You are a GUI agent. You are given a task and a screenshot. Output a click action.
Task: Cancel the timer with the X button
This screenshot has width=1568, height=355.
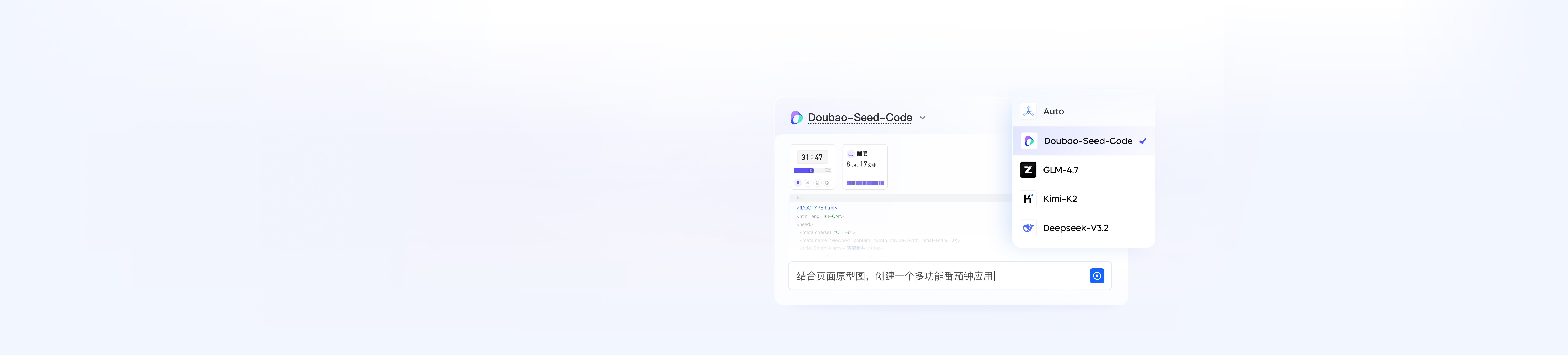(808, 183)
